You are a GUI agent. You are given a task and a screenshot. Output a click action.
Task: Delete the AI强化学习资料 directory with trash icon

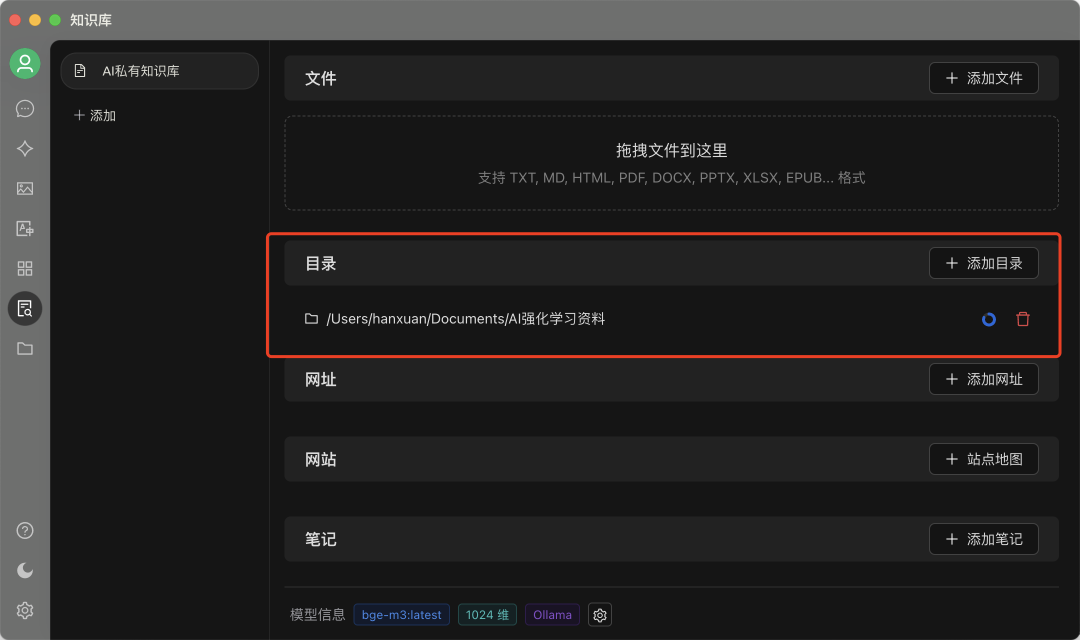[1023, 319]
